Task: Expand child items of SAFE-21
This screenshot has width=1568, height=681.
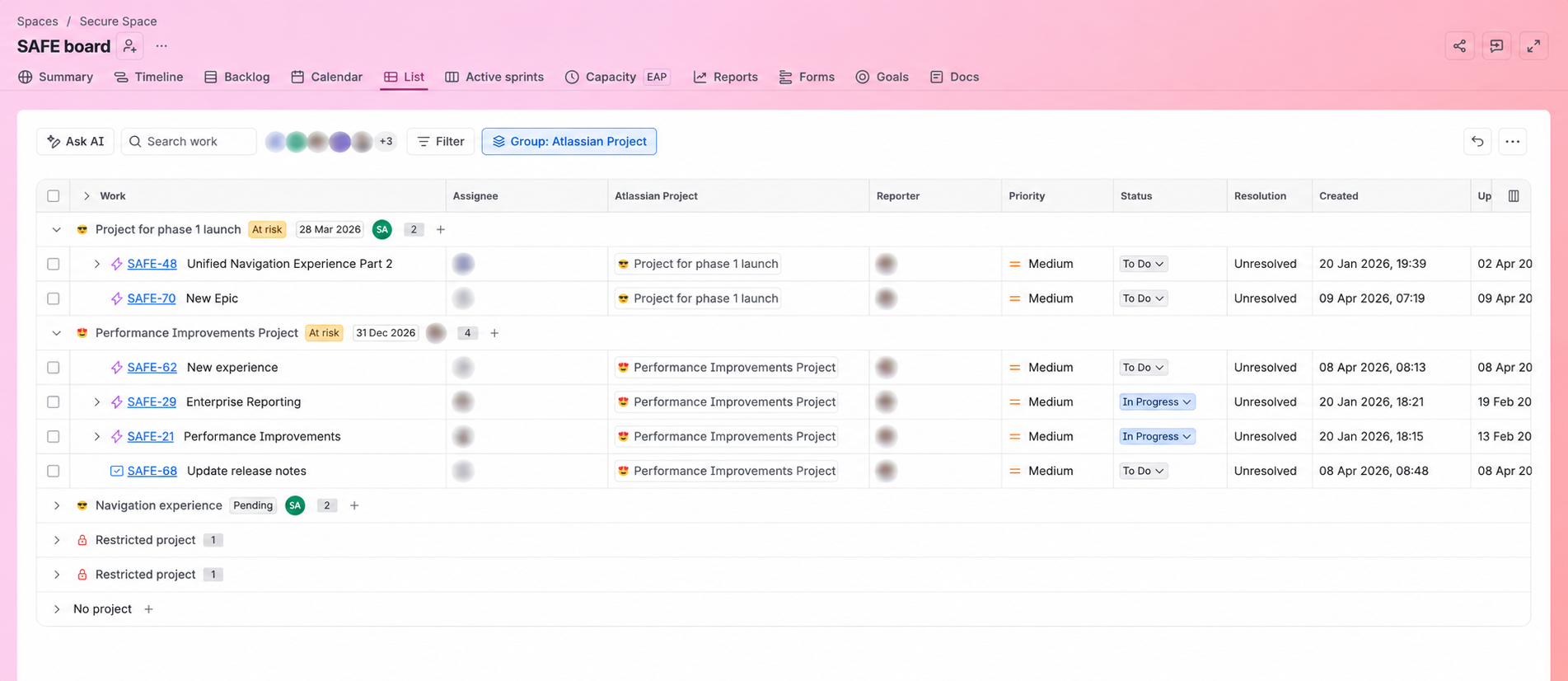Action: [x=97, y=437]
